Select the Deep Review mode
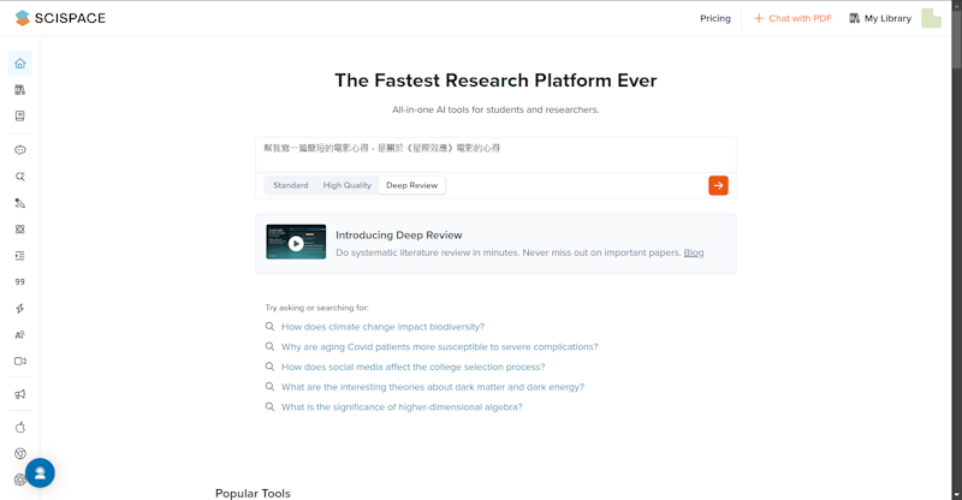This screenshot has width=962, height=500. tap(412, 186)
